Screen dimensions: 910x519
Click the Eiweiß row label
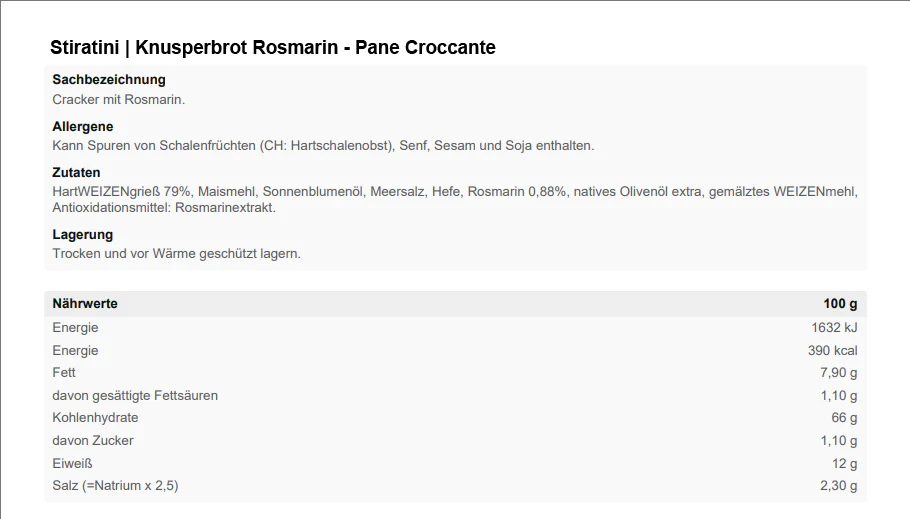click(x=72, y=464)
